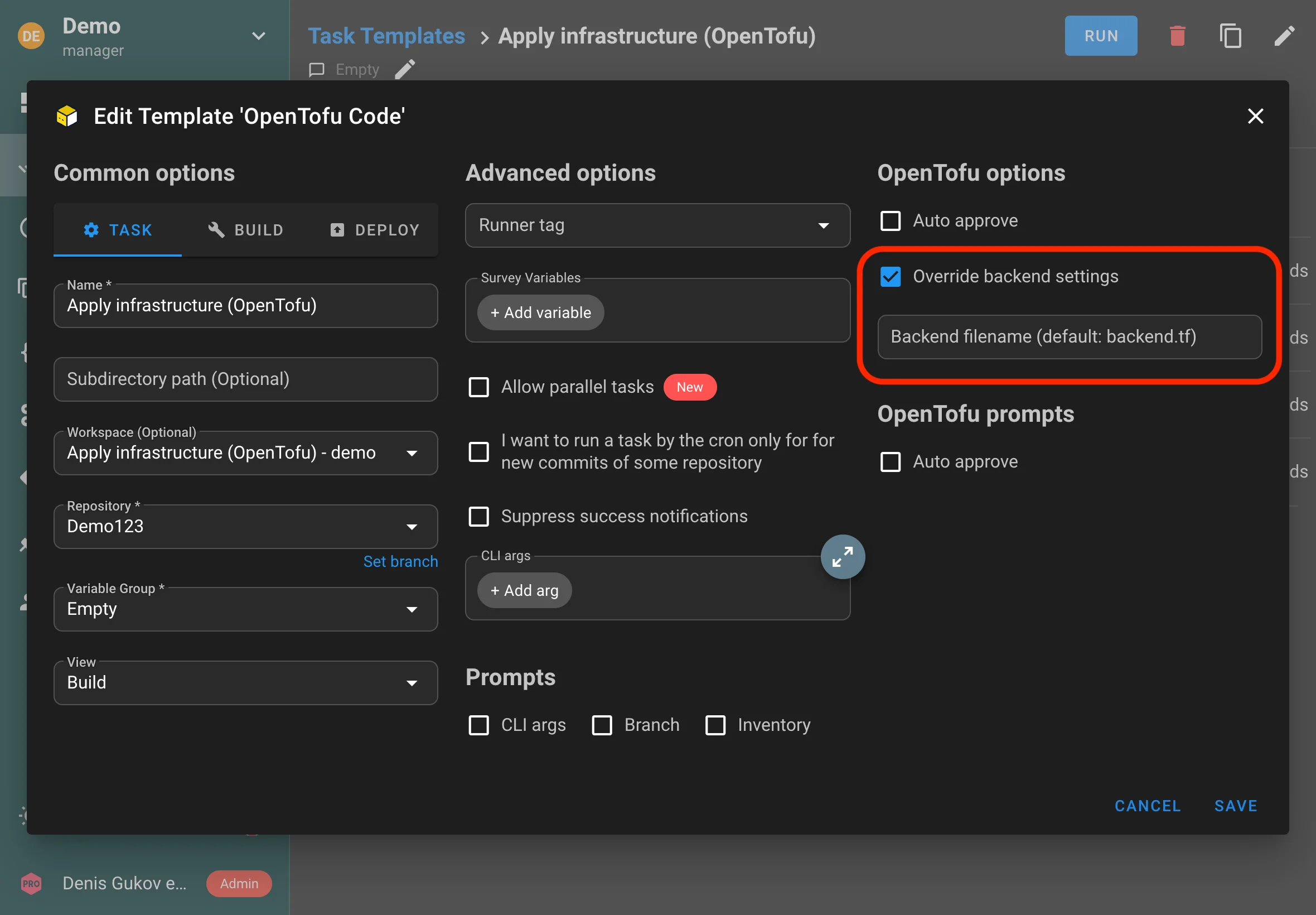Click the Set branch link
Viewport: 1316px width, 915px height.
[400, 562]
